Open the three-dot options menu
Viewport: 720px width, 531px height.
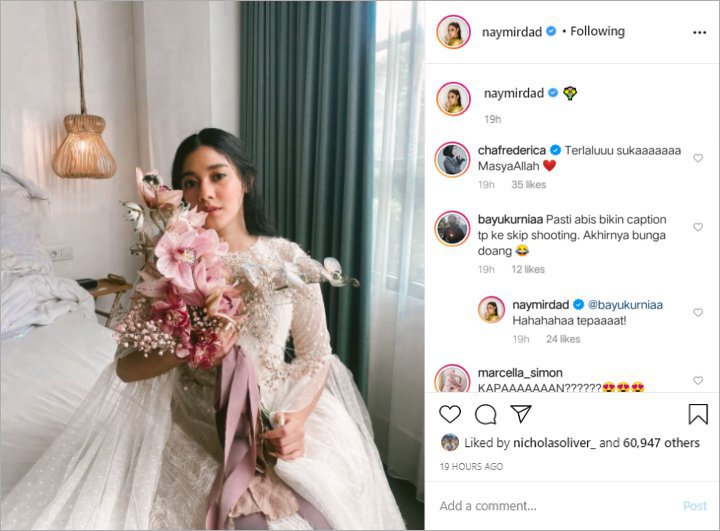click(699, 32)
